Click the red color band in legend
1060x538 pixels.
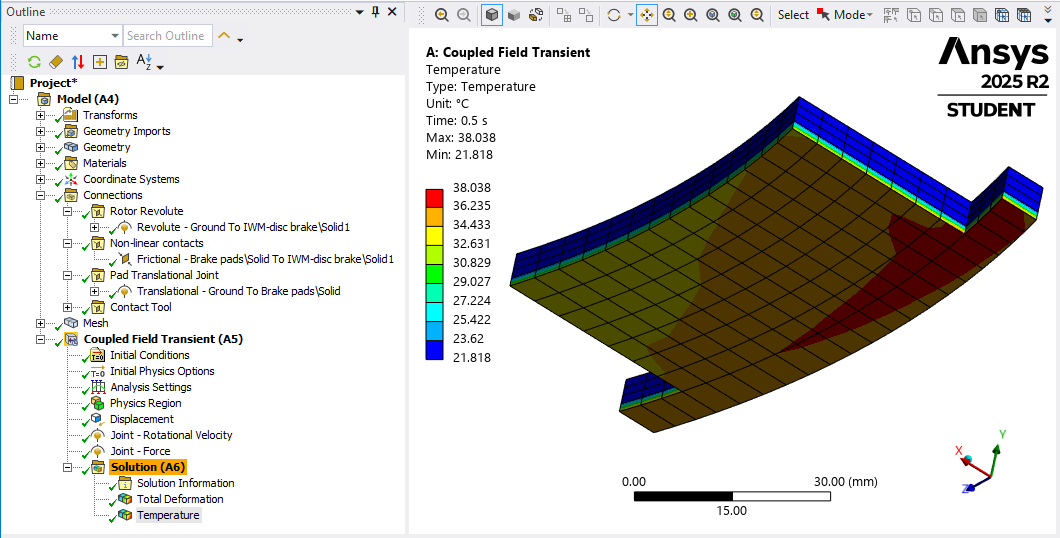434,196
